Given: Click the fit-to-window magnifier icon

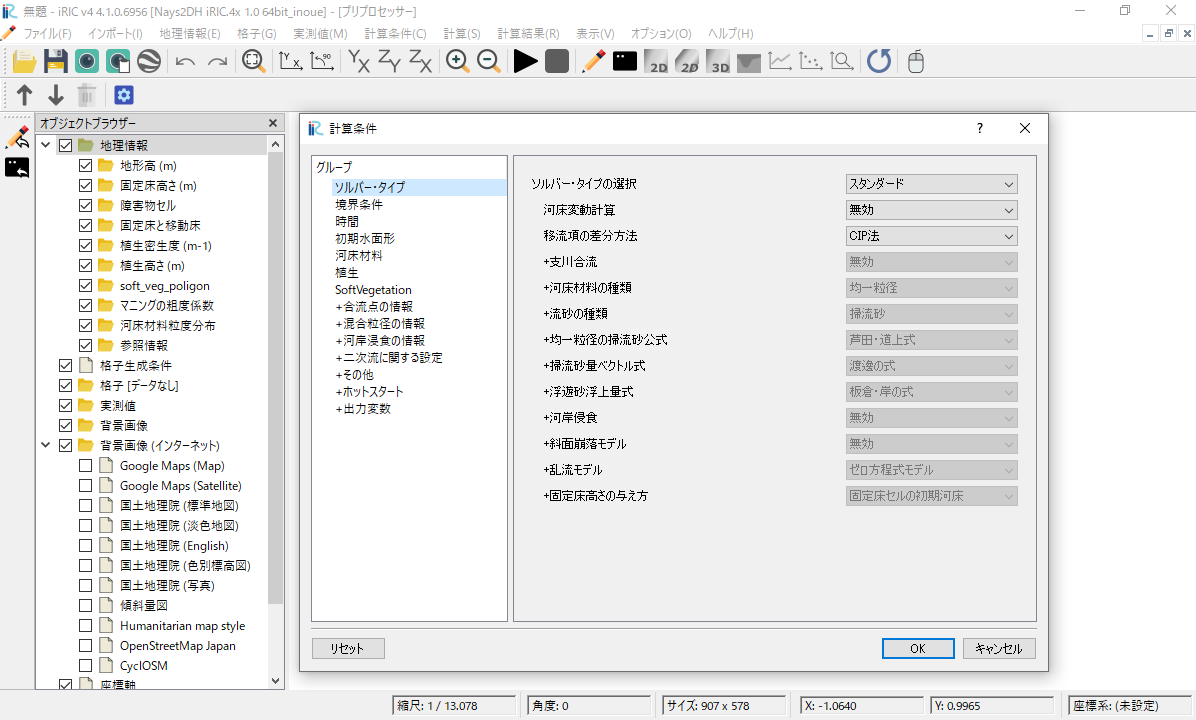Looking at the screenshot, I should pos(253,61).
